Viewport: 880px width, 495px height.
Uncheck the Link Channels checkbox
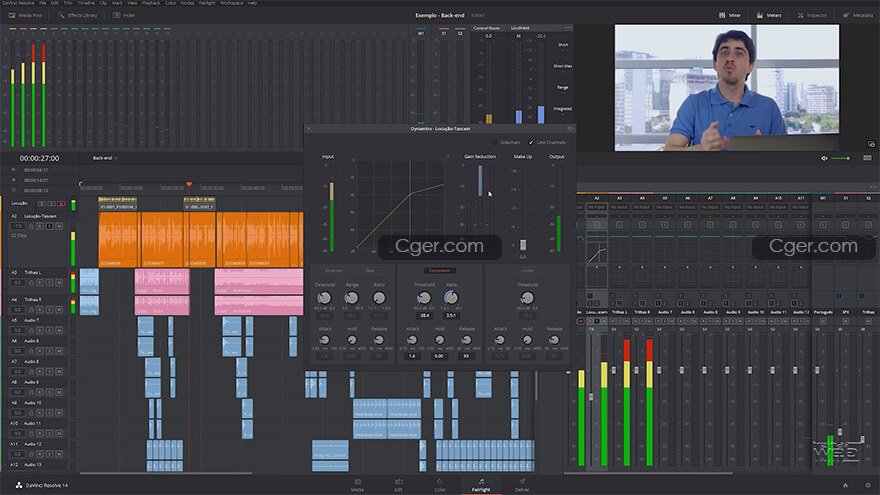[x=531, y=143]
